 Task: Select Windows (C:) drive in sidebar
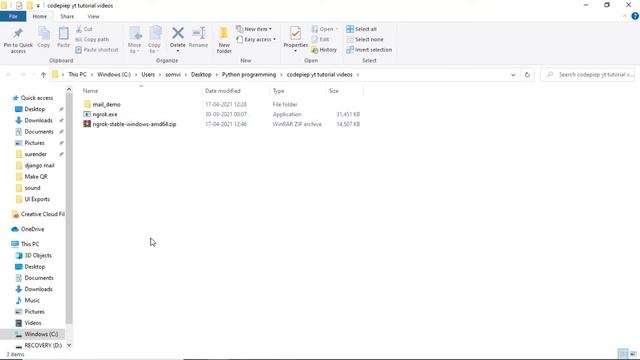[x=41, y=334]
